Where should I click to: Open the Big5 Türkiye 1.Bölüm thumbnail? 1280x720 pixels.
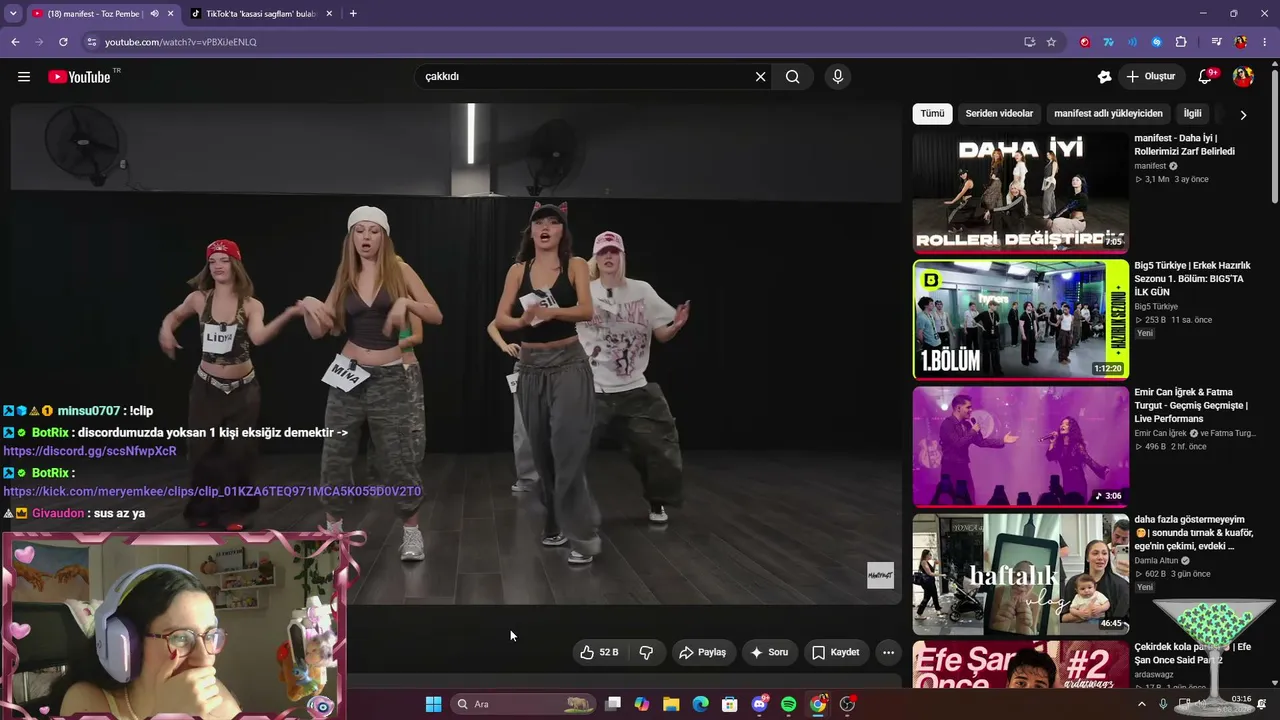pyautogui.click(x=1020, y=320)
